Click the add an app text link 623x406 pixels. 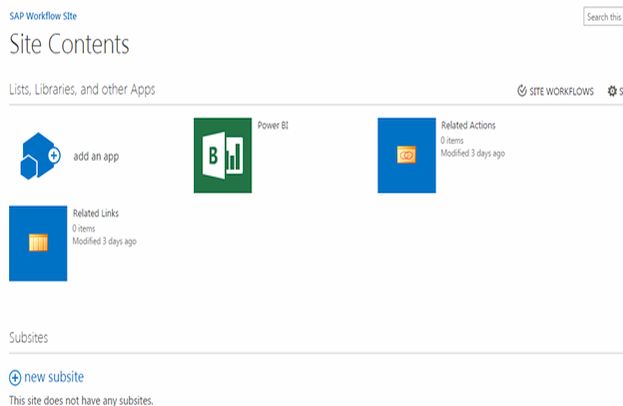96,156
